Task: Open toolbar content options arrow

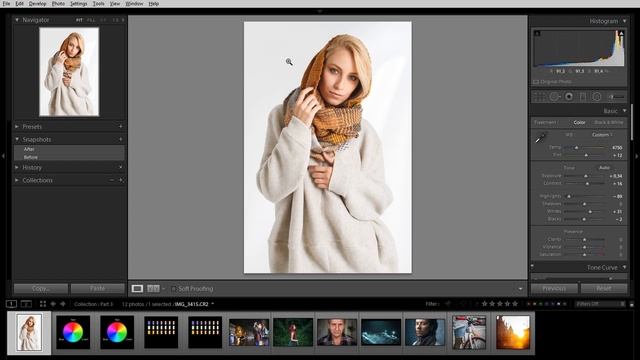Action: [x=520, y=289]
